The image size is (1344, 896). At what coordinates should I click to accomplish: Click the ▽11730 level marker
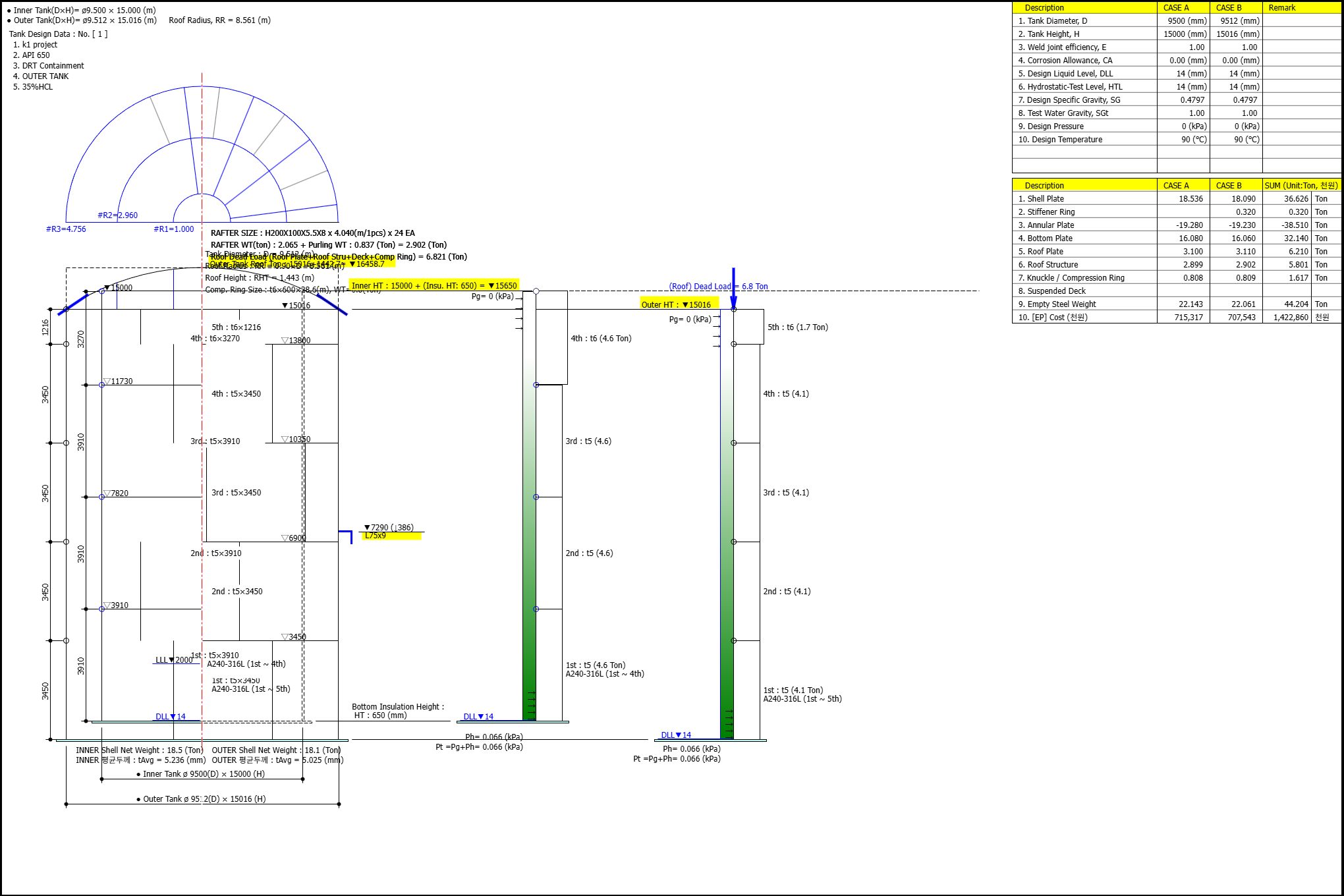pos(118,381)
